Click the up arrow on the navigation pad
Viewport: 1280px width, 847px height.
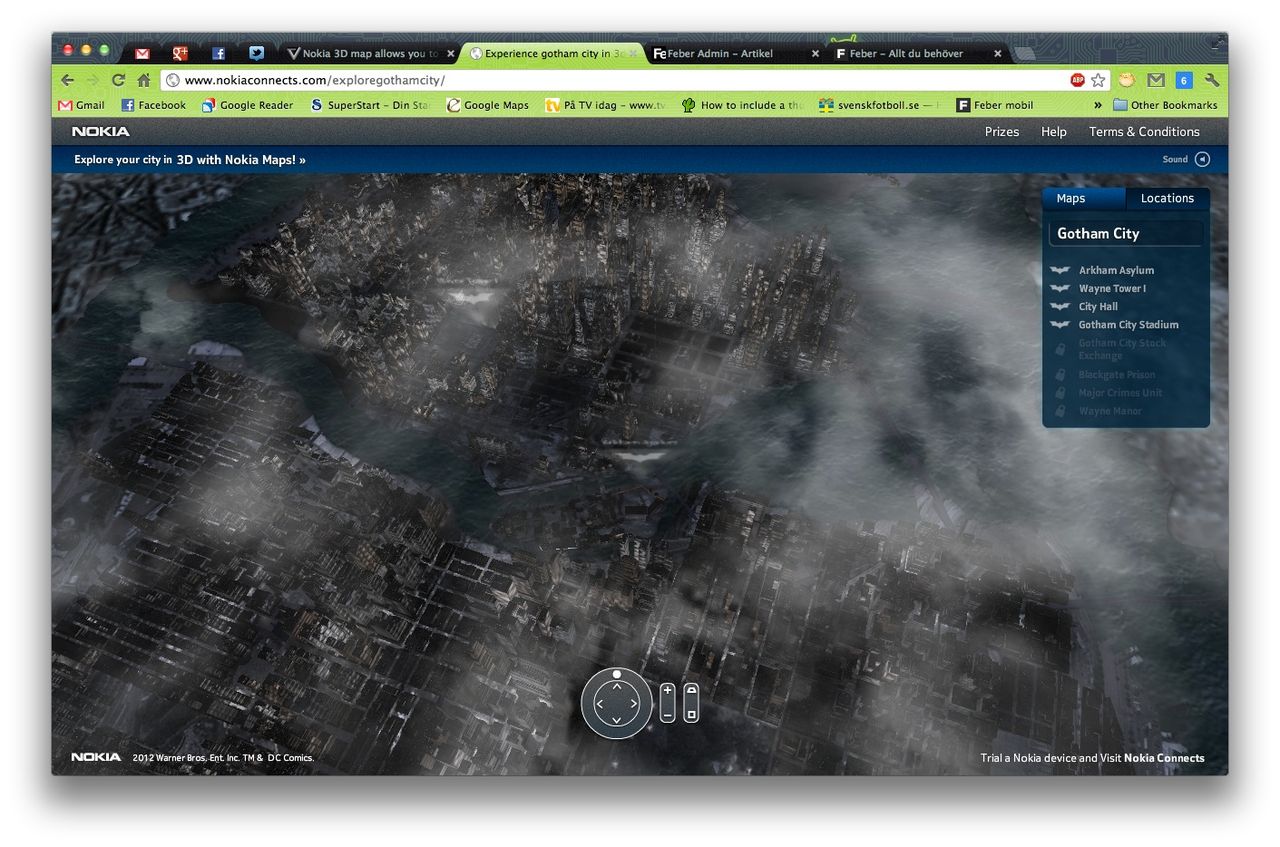(617, 687)
